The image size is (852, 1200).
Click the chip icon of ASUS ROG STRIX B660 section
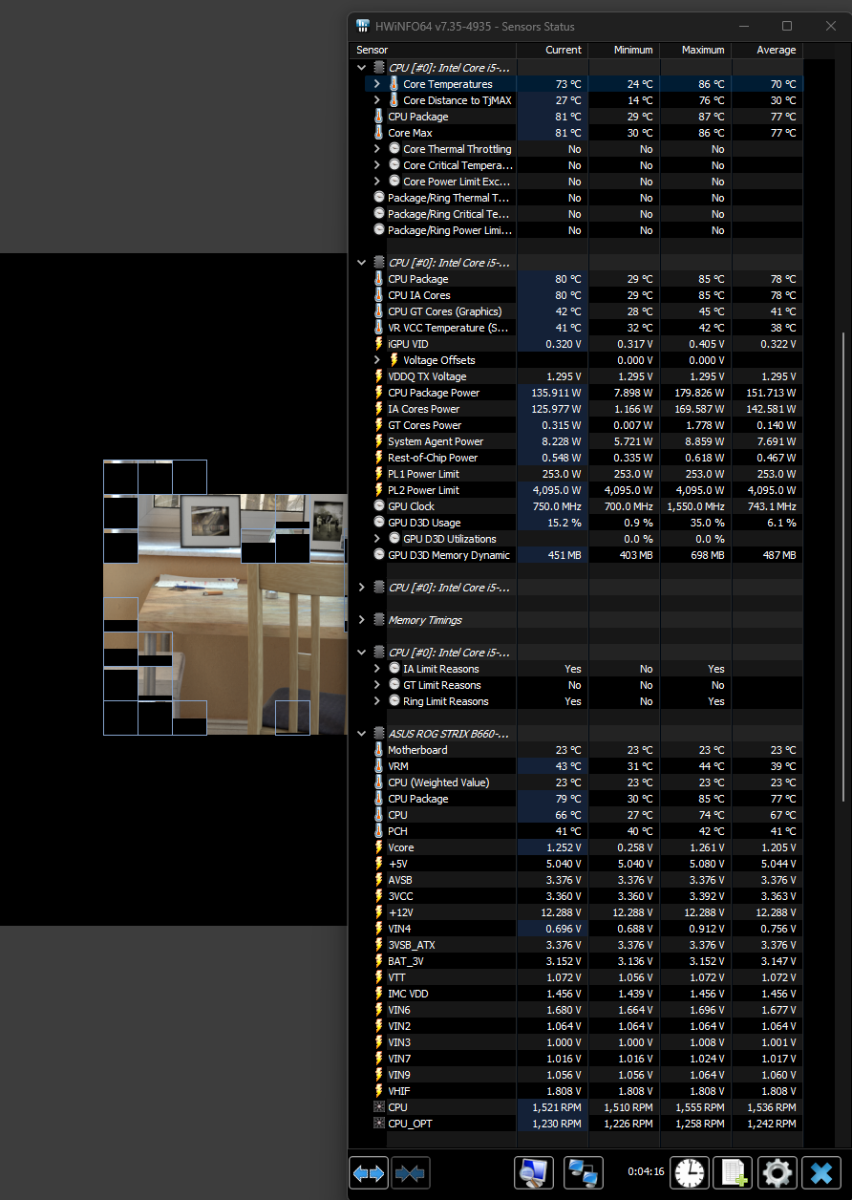[379, 734]
